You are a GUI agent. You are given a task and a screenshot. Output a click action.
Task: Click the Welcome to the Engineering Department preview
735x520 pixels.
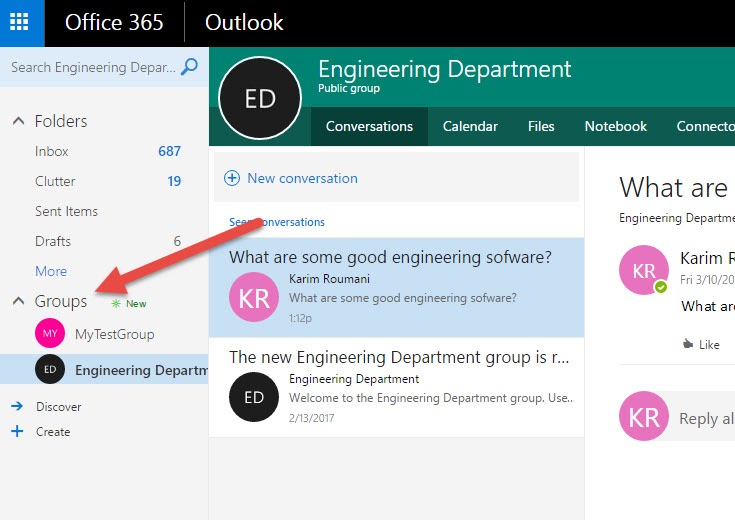[x=431, y=398]
